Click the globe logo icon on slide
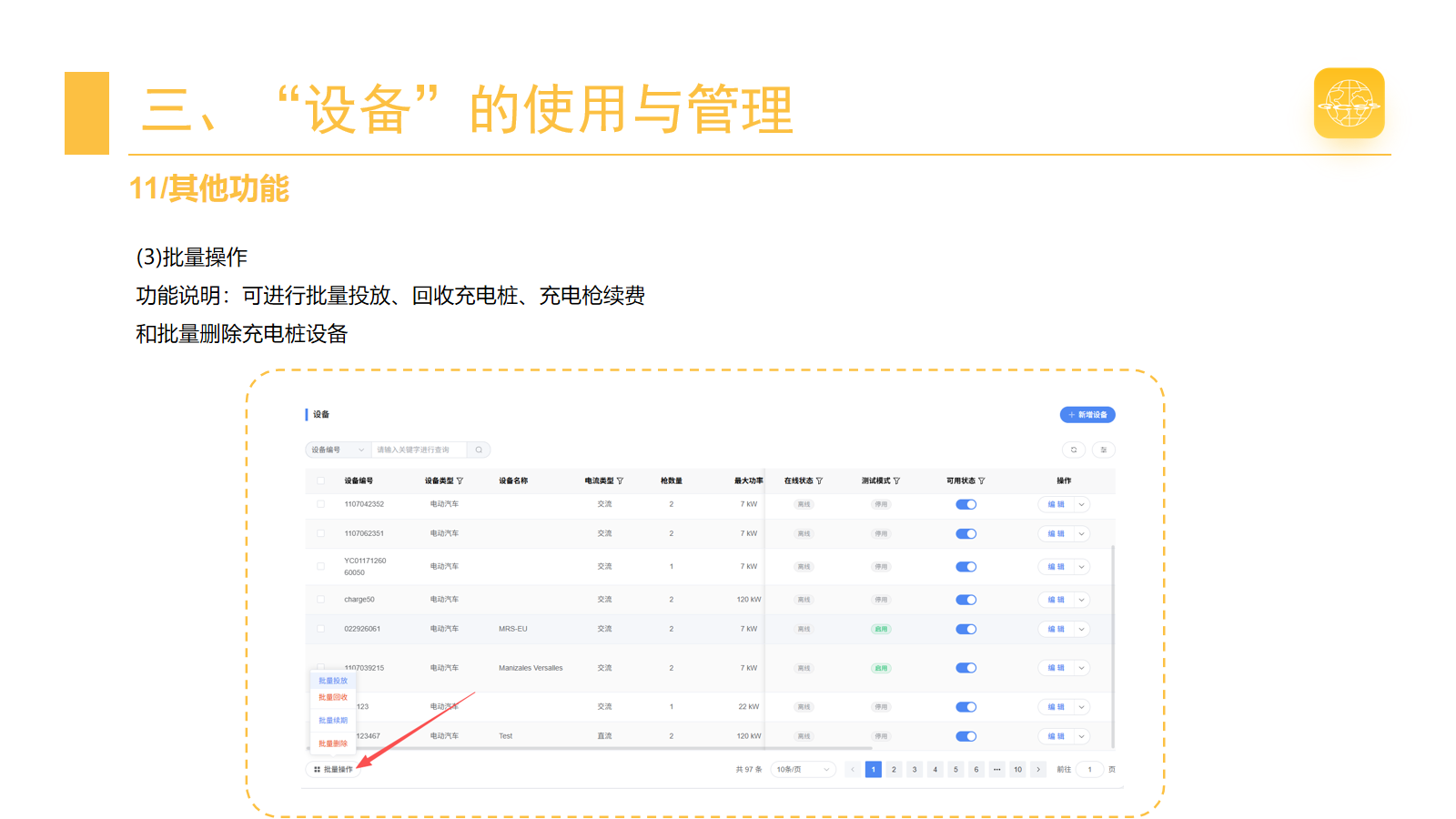Viewport: 1456px width, 819px height. tap(1349, 103)
